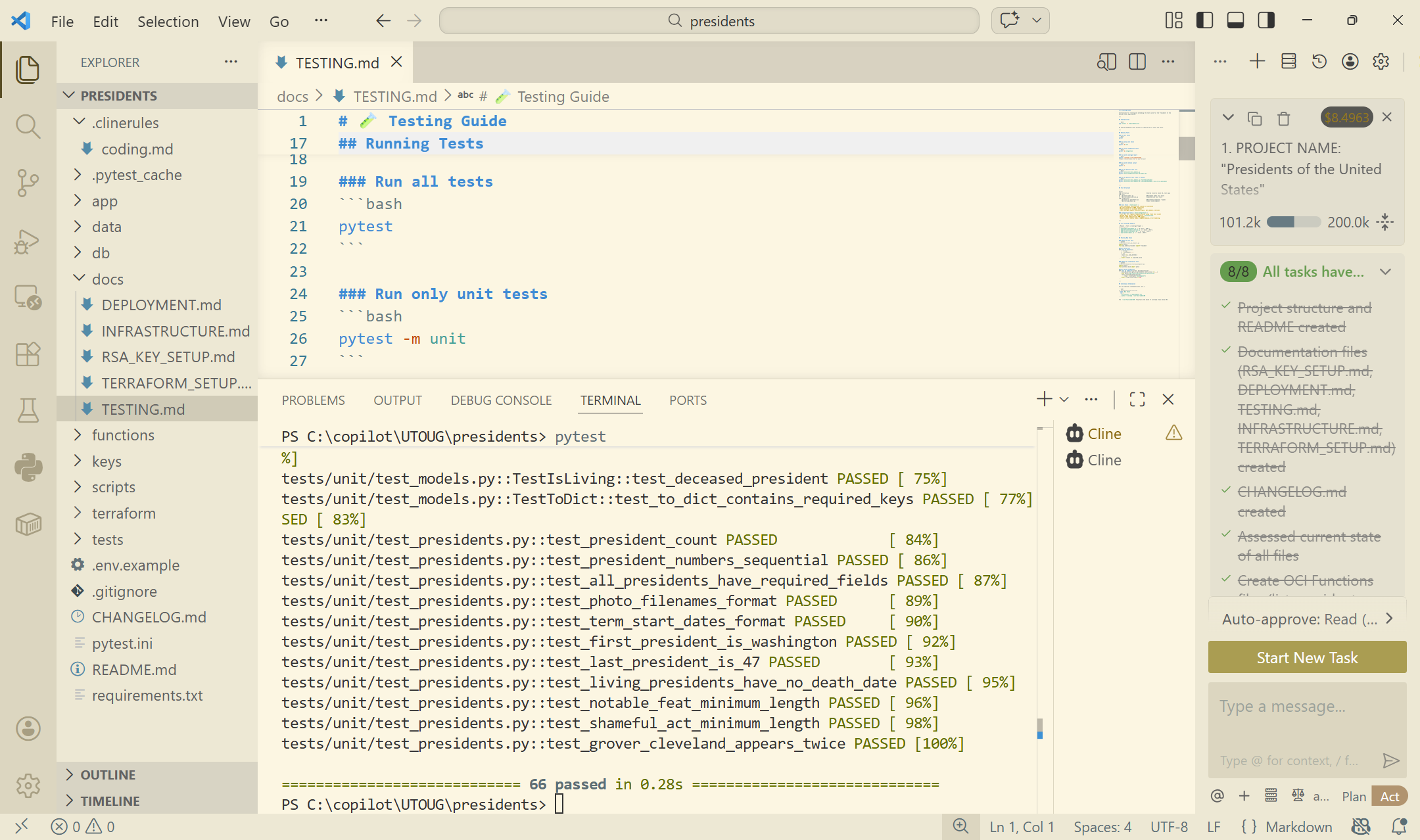
Task: Click the context window usage bar
Action: (x=1293, y=222)
